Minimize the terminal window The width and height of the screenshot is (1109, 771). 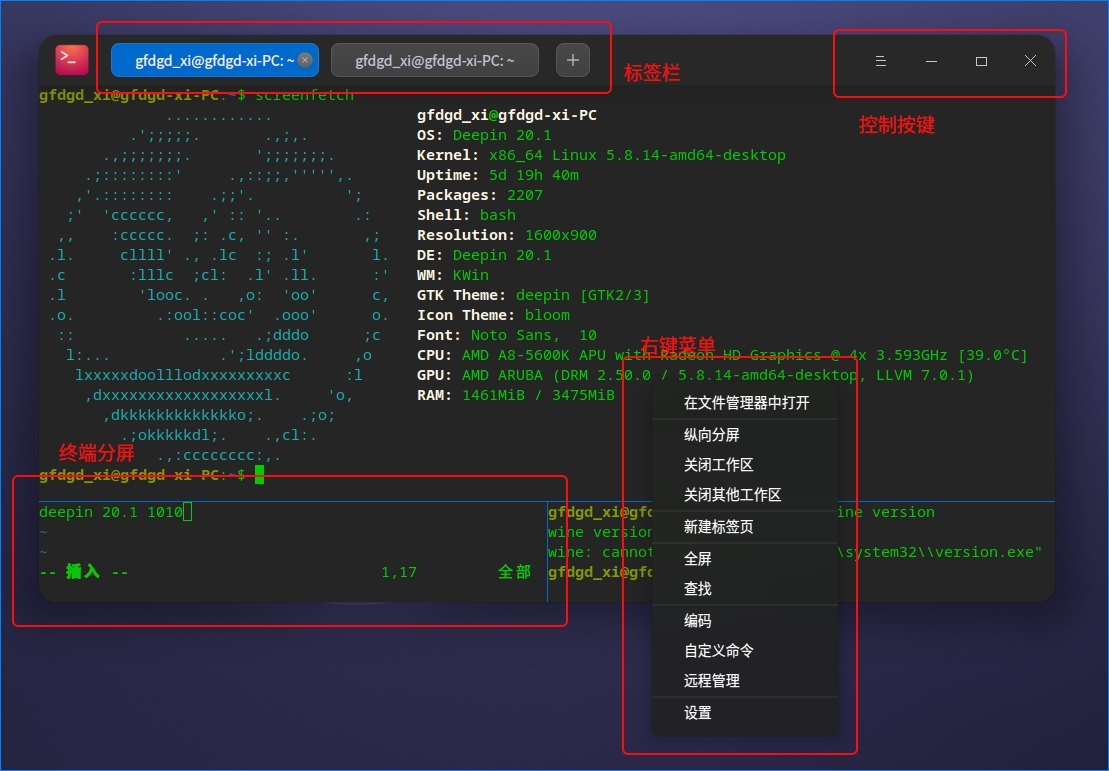tap(931, 62)
